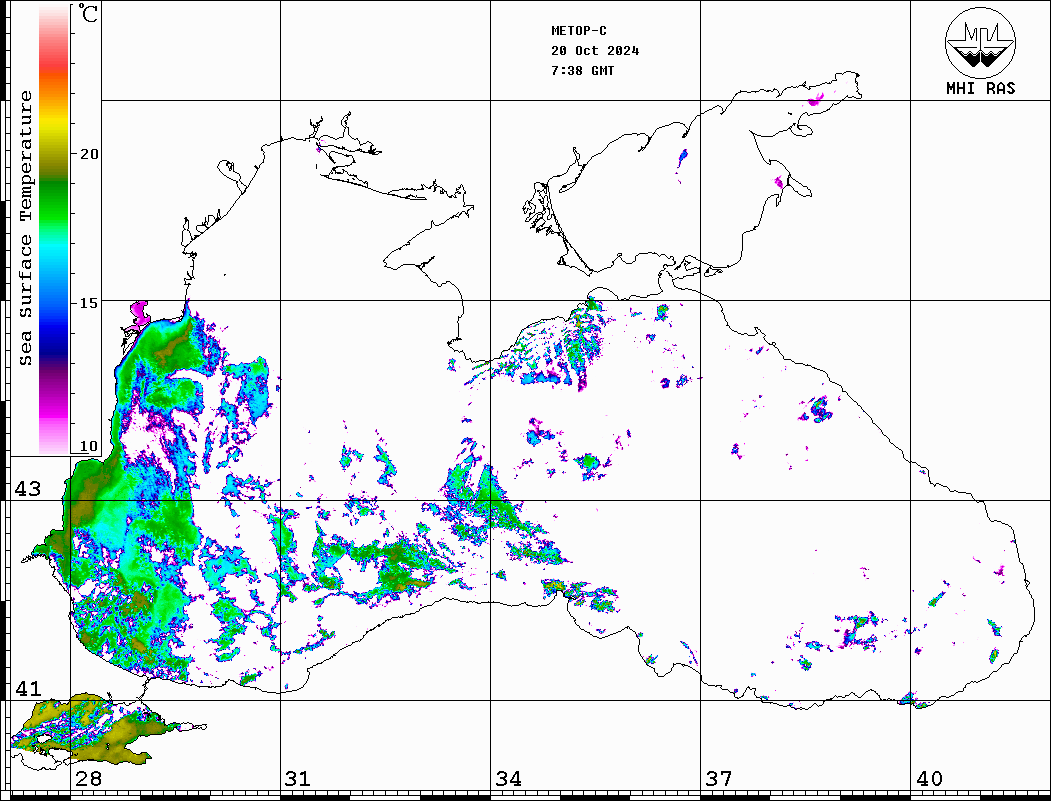Image resolution: width=1051 pixels, height=801 pixels.
Task: Click the longitude label '31'
Action: click(x=298, y=779)
